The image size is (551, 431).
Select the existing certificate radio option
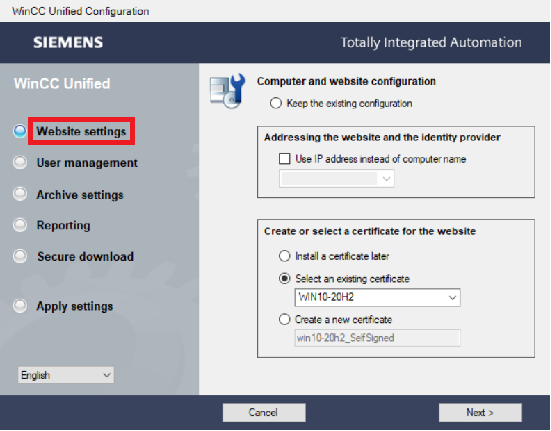pyautogui.click(x=285, y=279)
